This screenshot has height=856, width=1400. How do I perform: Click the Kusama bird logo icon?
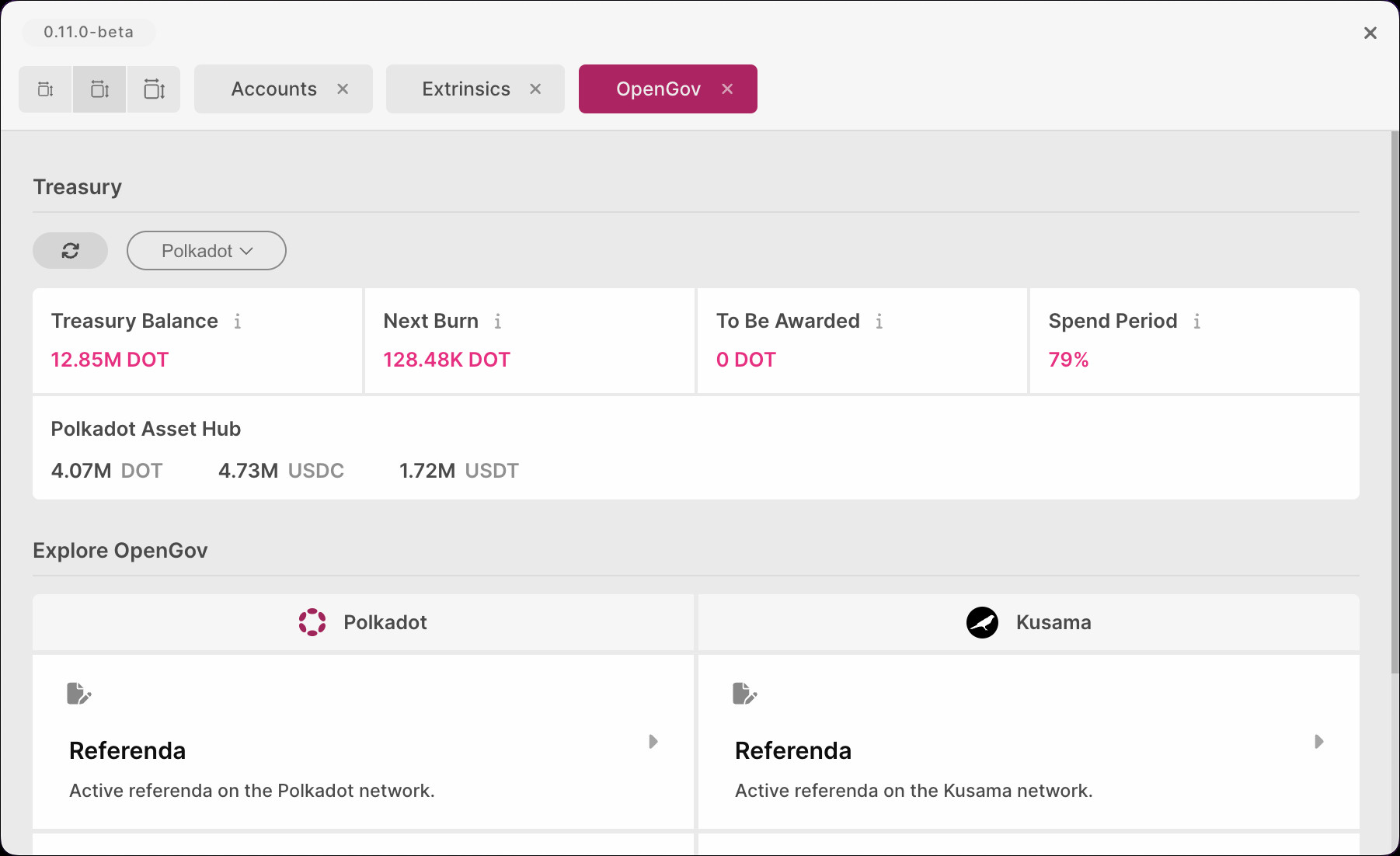982,622
